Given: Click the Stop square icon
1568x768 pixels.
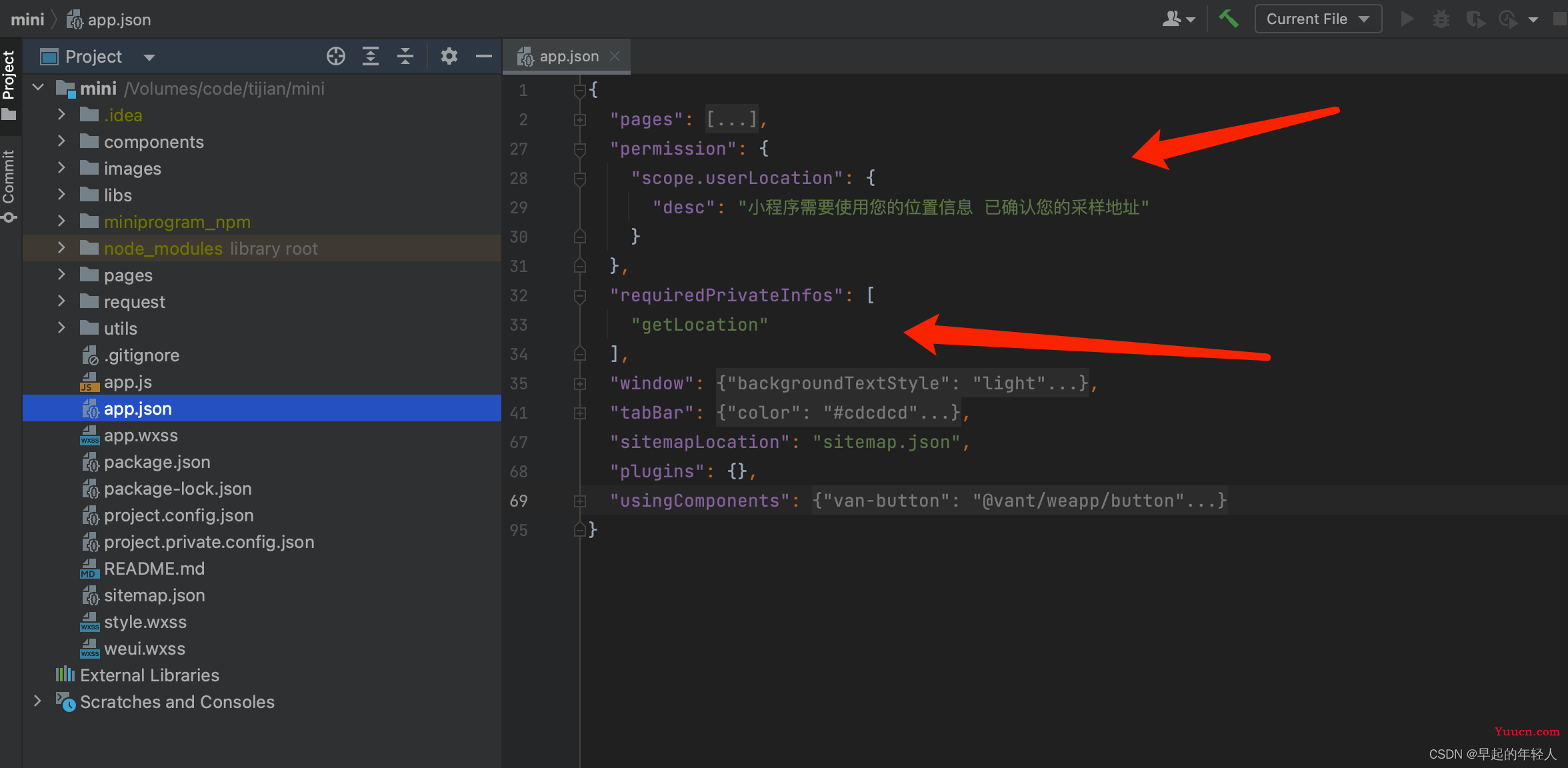Looking at the screenshot, I should tap(1560, 19).
